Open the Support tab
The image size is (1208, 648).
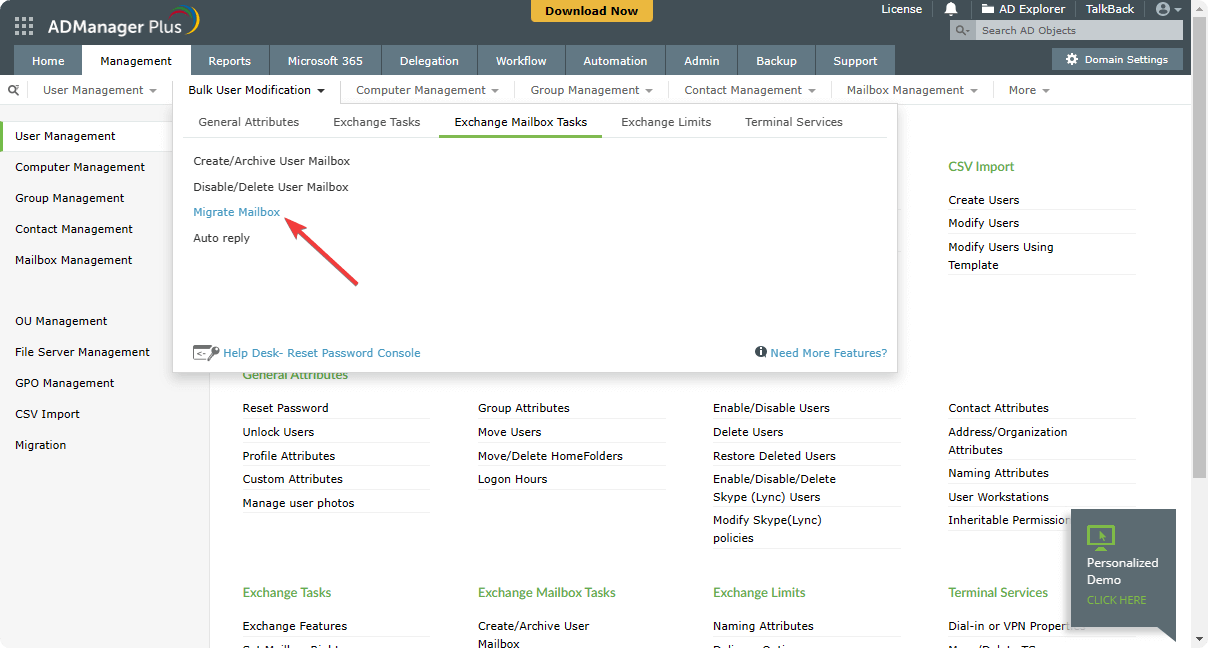855,61
